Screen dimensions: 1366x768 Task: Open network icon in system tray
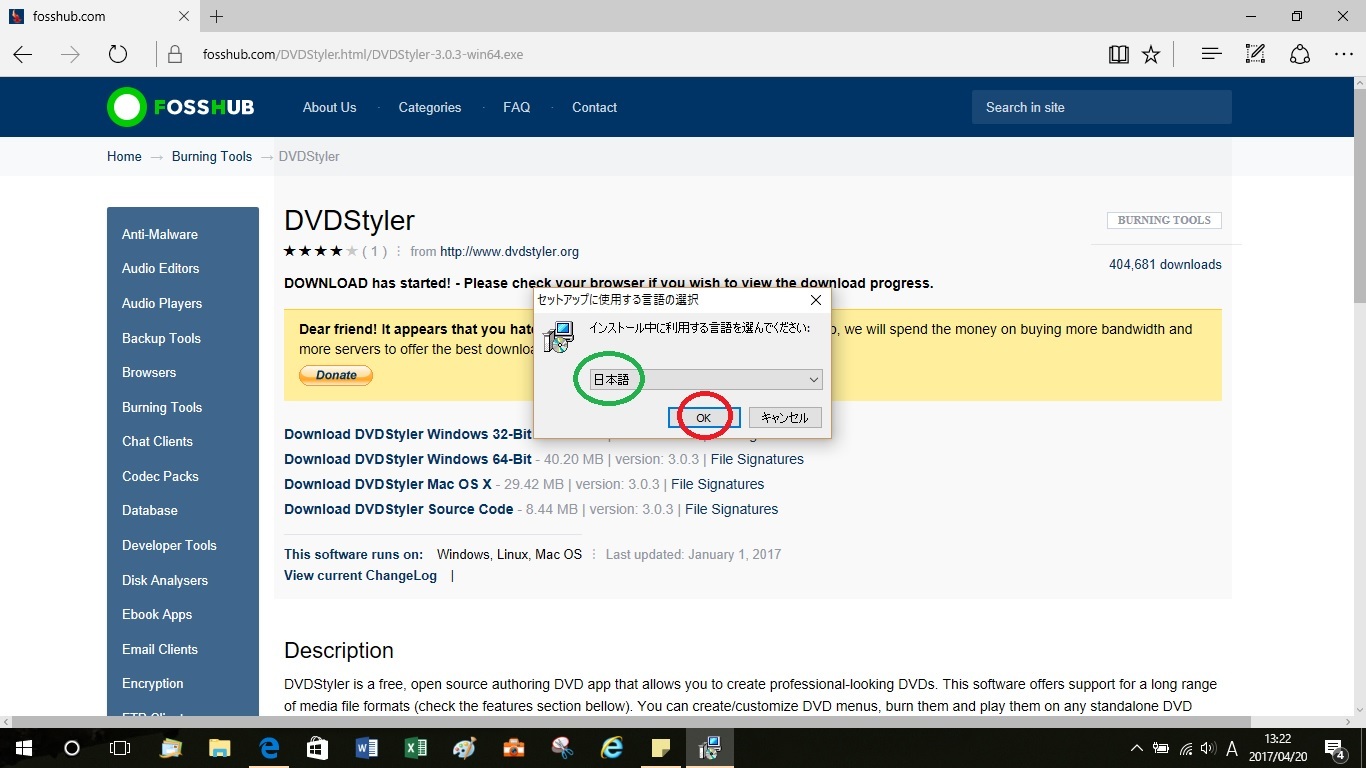[1185, 748]
